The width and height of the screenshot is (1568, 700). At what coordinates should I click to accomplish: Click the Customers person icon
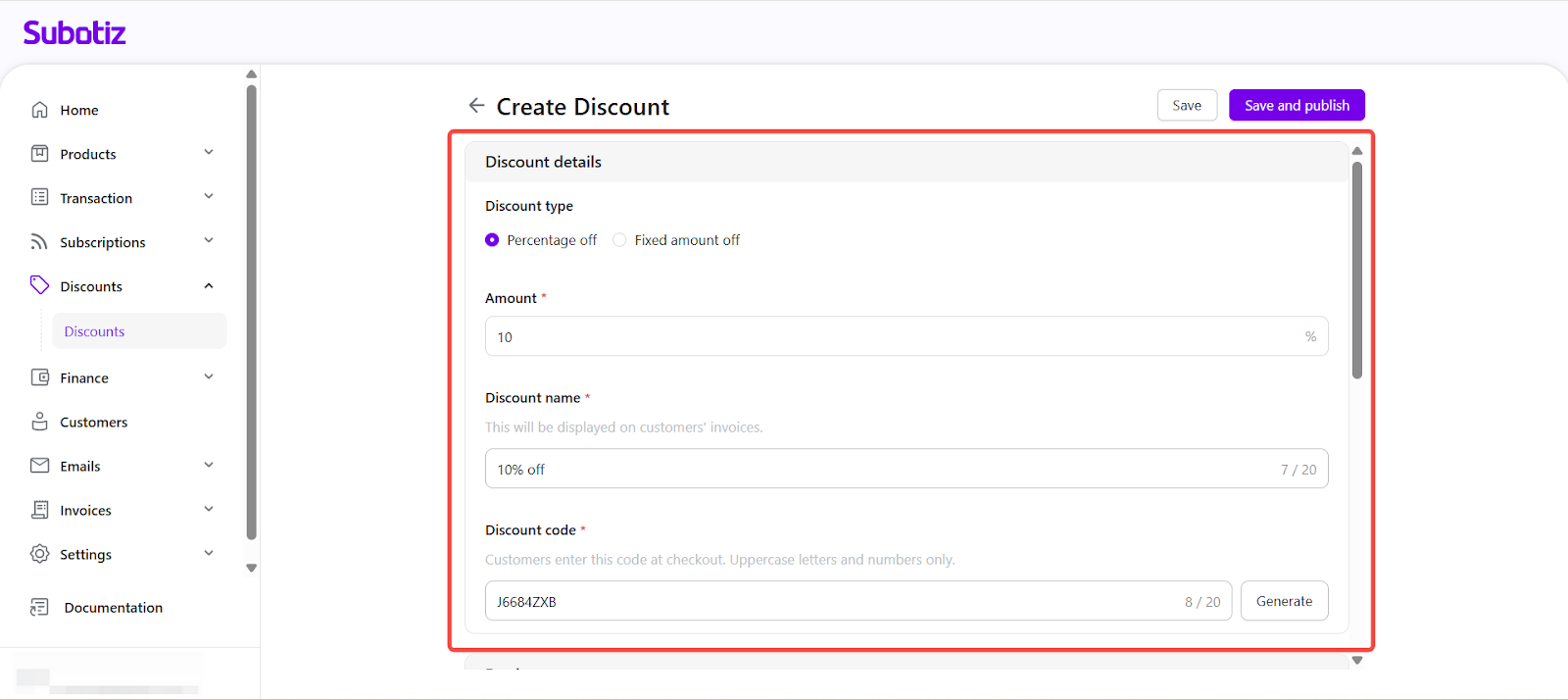click(39, 422)
